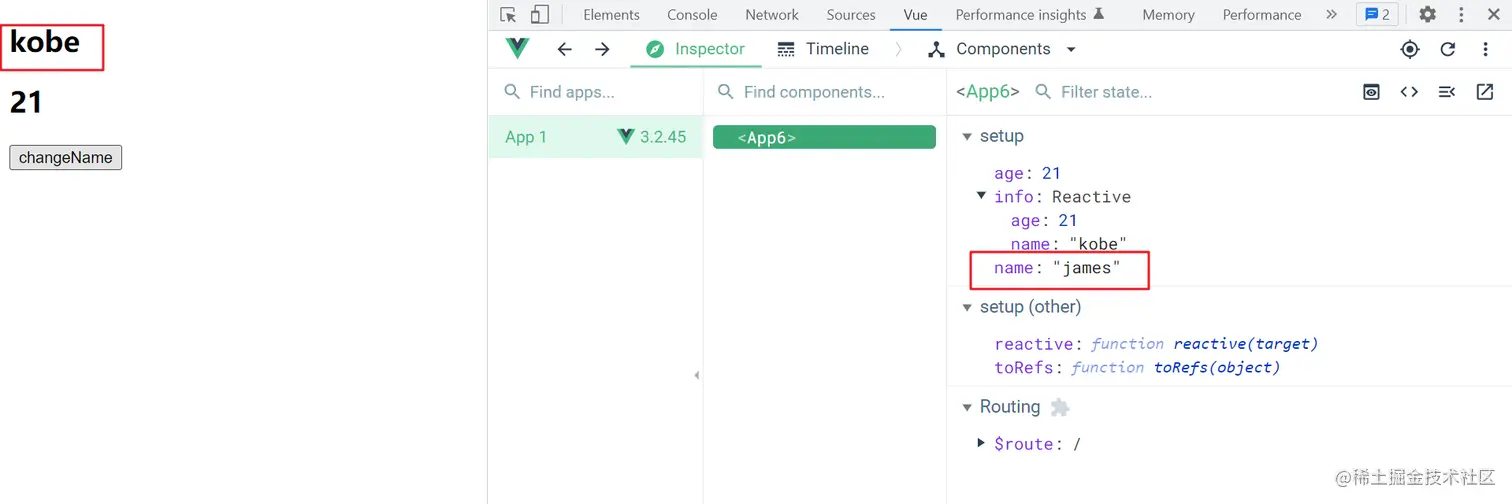Viewport: 1512px width, 504px height.
Task: Open the Timeline view
Action: tap(823, 49)
